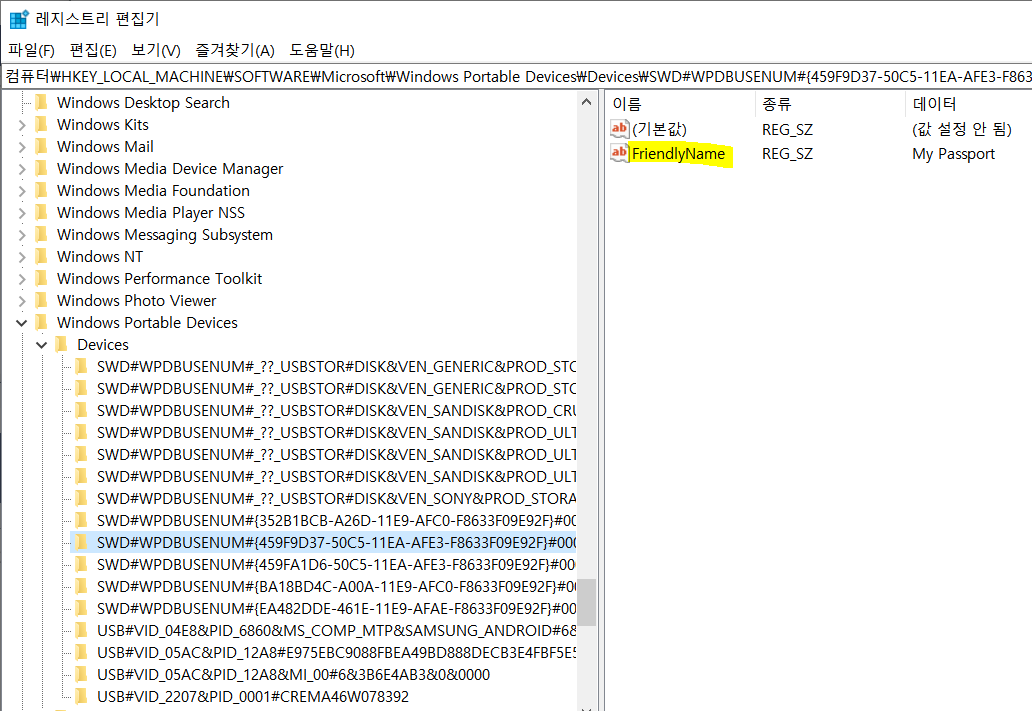Select the {459FA1D6-50C5-11EA key
The height and width of the screenshot is (711, 1032).
pos(336,565)
